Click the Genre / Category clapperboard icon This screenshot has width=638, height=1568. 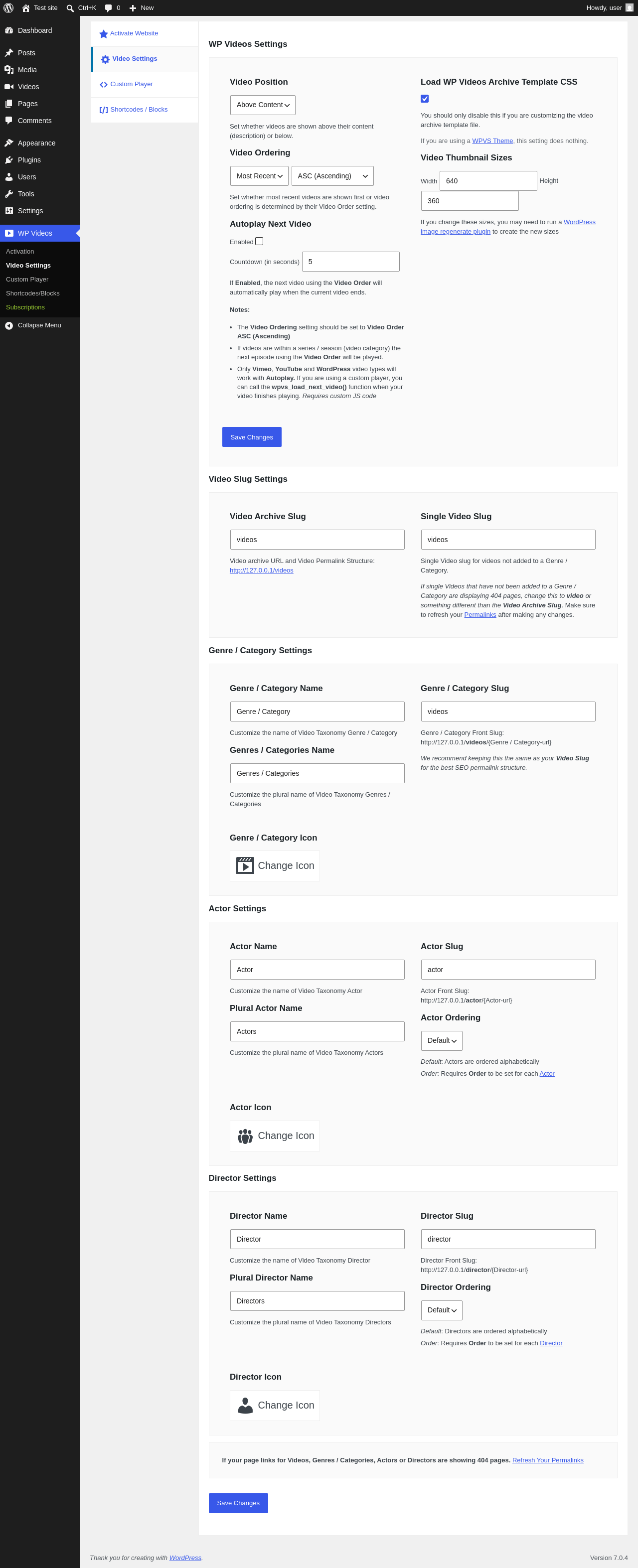(x=245, y=865)
